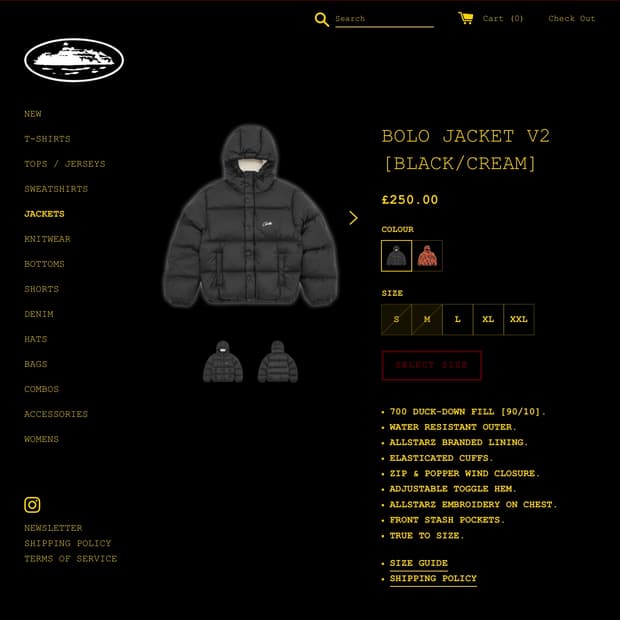
Task: Select size XL option
Action: (x=488, y=319)
